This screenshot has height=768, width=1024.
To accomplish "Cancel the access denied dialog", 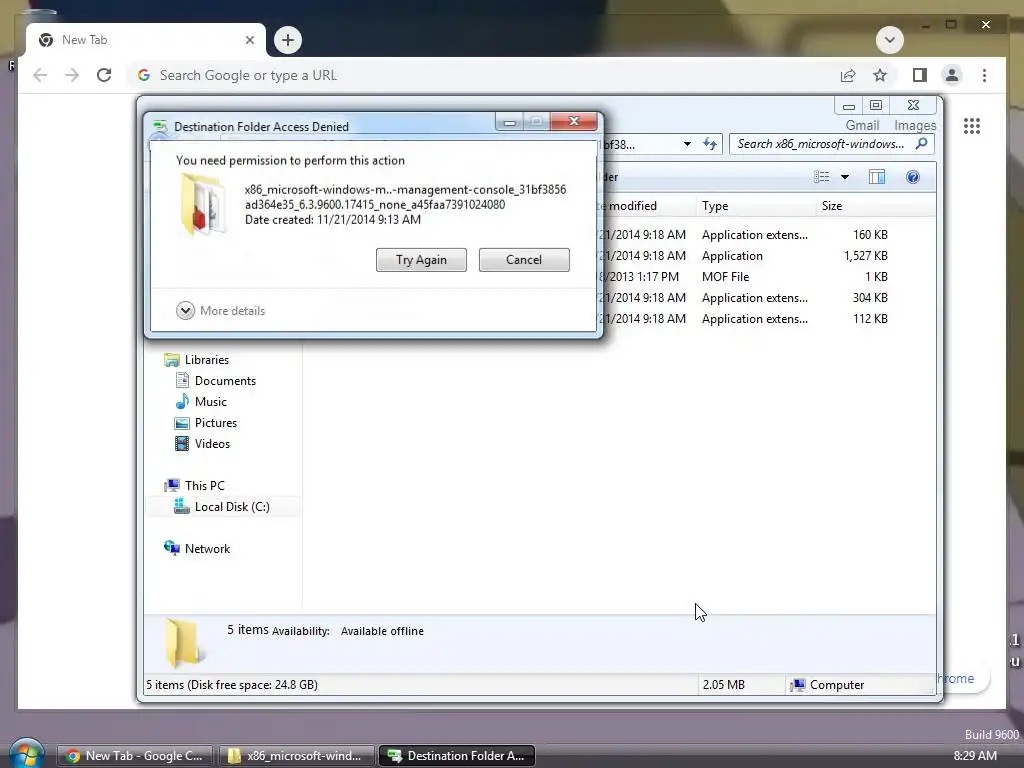I will [524, 260].
